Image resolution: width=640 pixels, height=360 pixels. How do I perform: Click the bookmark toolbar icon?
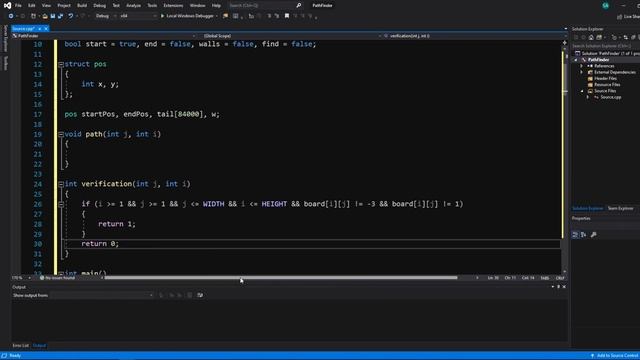click(x=287, y=16)
